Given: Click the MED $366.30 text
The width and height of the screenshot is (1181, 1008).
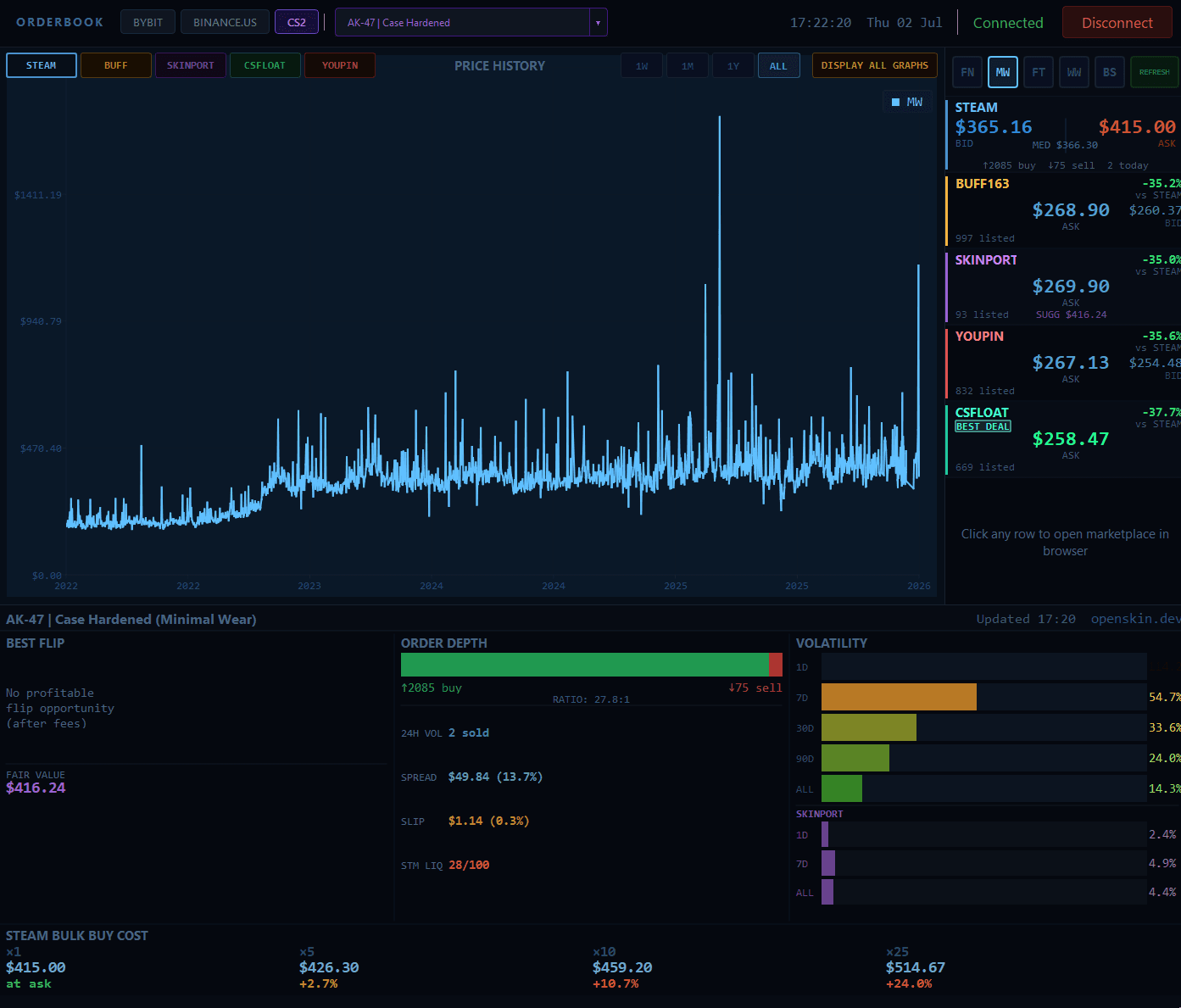Looking at the screenshot, I should [x=1065, y=145].
